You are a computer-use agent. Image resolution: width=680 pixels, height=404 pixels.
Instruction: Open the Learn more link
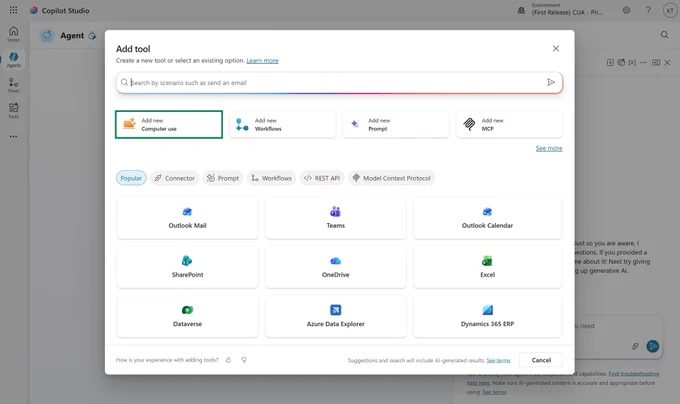[262, 61]
